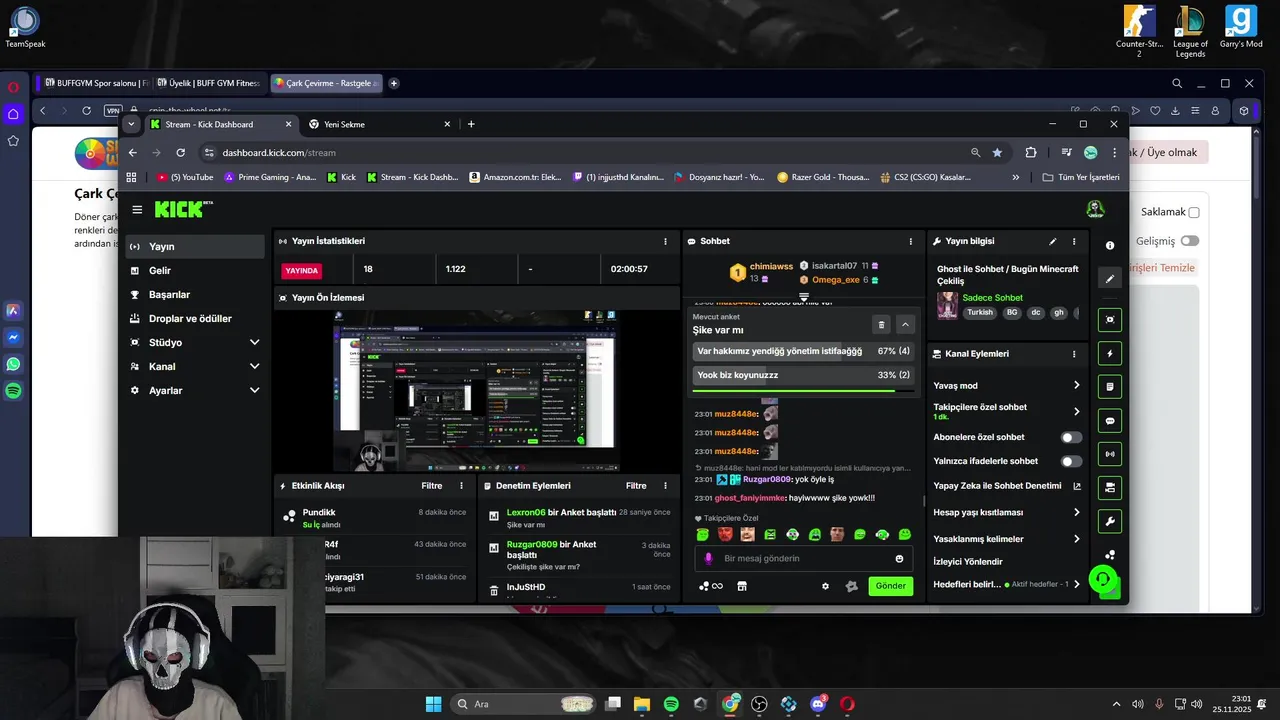Viewport: 1280px width, 720px height.
Task: Click poll option Var hakkımız yendiğğ
Action: click(803, 351)
